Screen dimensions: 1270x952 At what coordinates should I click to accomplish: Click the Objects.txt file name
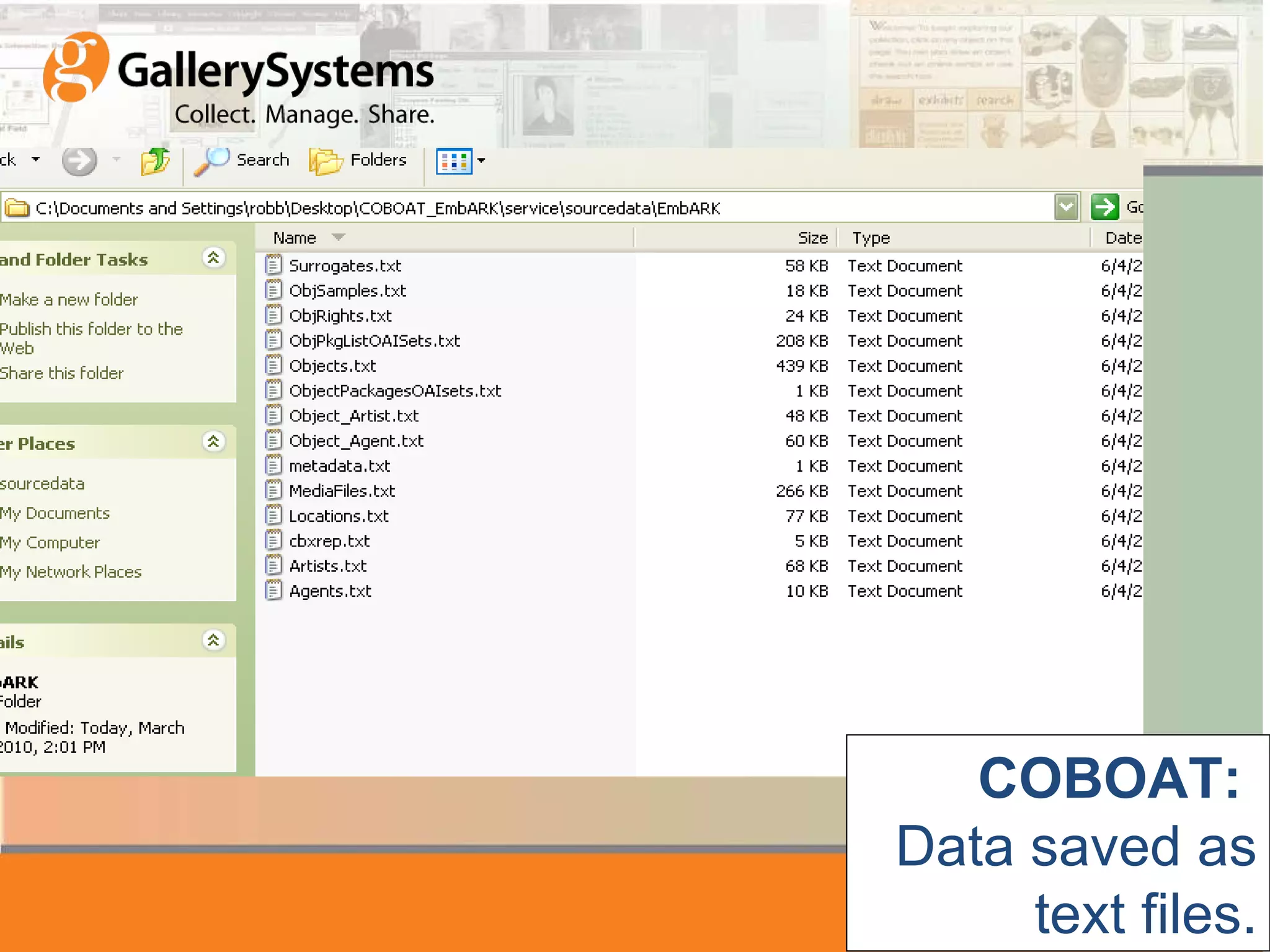pyautogui.click(x=332, y=366)
